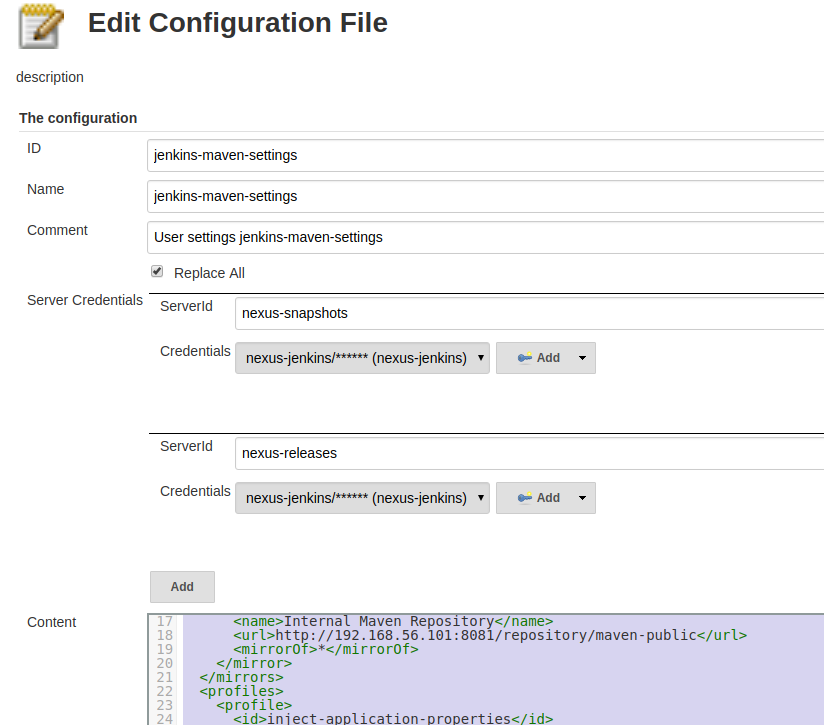Image resolution: width=824 pixels, height=725 pixels.
Task: Click the 'The configuration' section heading
Action: 78,118
